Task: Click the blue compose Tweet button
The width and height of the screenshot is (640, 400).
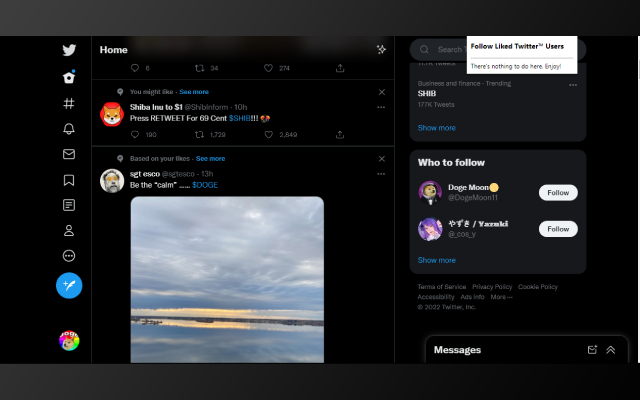Action: coord(69,285)
